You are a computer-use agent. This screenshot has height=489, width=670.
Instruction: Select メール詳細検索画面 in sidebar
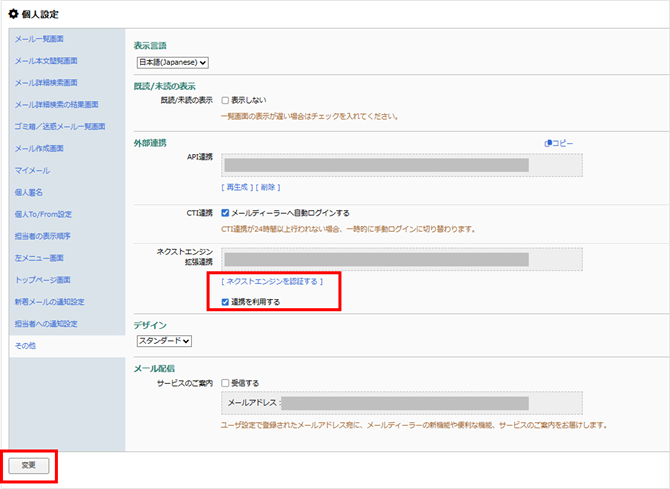[46, 82]
